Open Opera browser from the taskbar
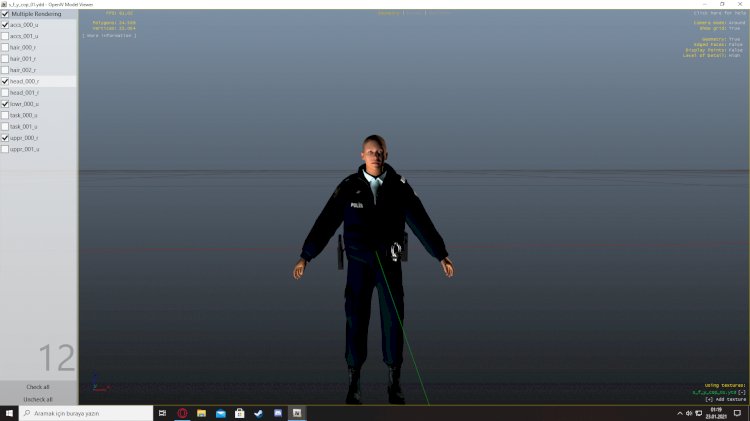The height and width of the screenshot is (421, 750). 183,413
